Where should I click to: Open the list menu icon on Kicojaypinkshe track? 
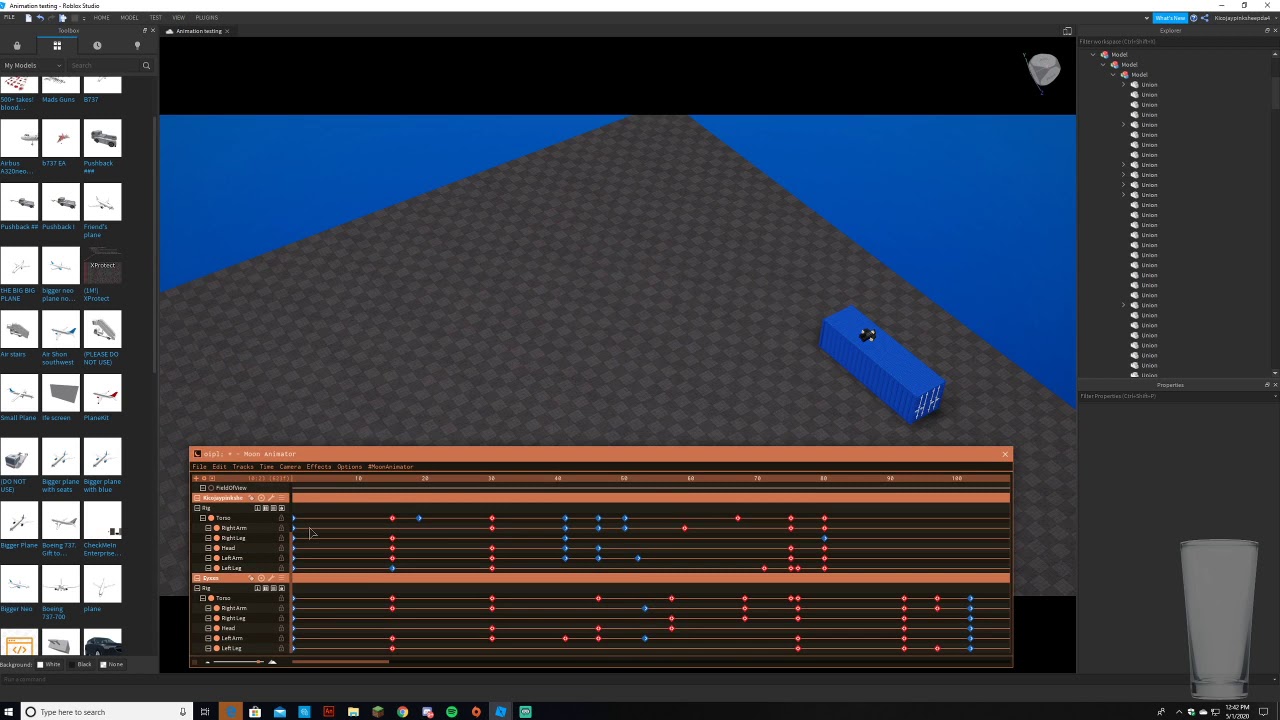point(281,498)
